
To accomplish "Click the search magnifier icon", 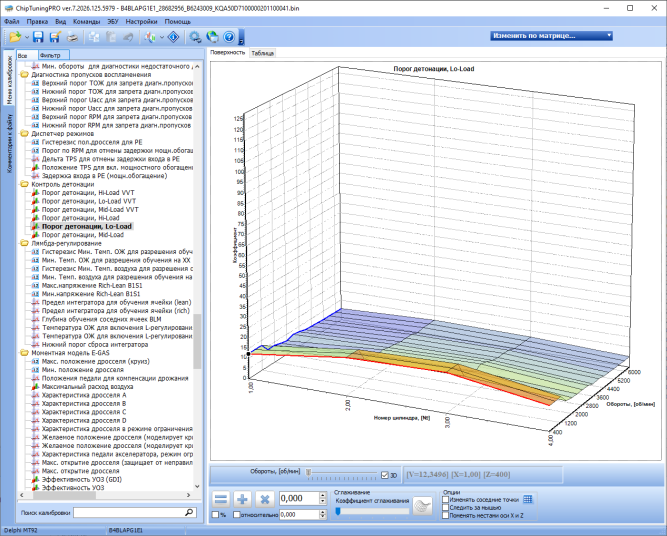I will pyautogui.click(x=189, y=513).
